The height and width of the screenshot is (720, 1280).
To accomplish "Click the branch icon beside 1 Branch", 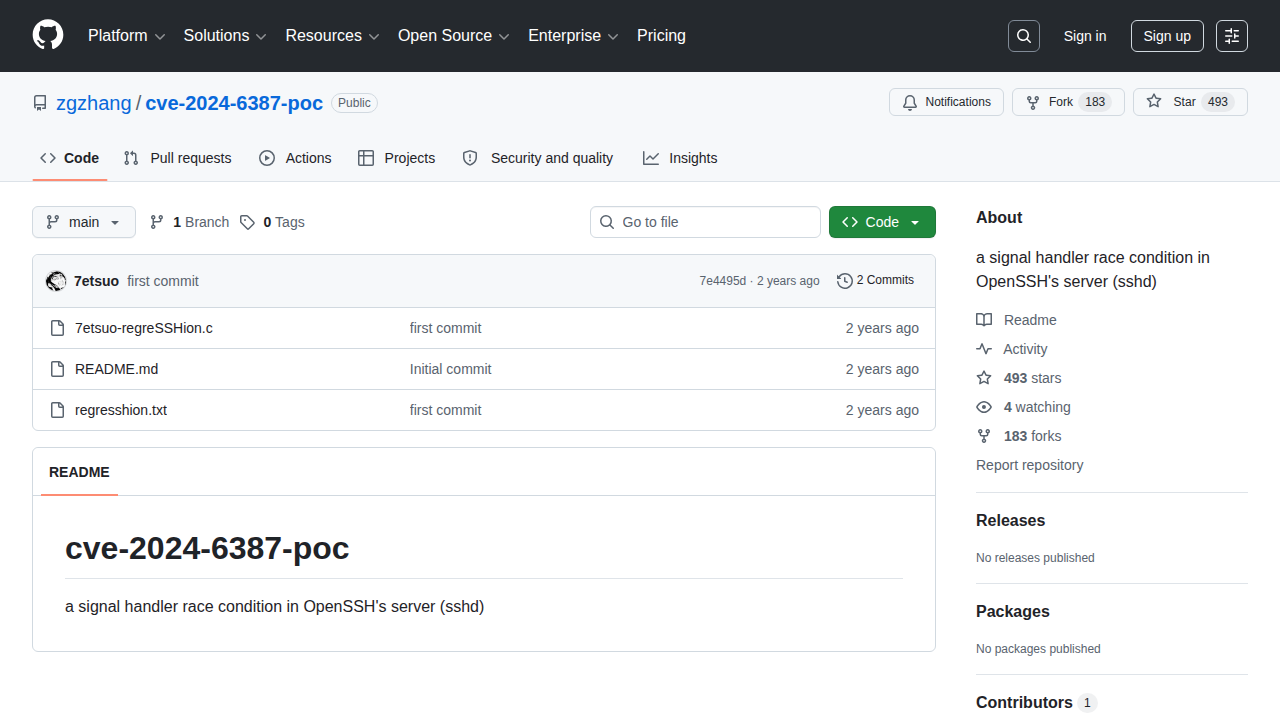I will 157,222.
